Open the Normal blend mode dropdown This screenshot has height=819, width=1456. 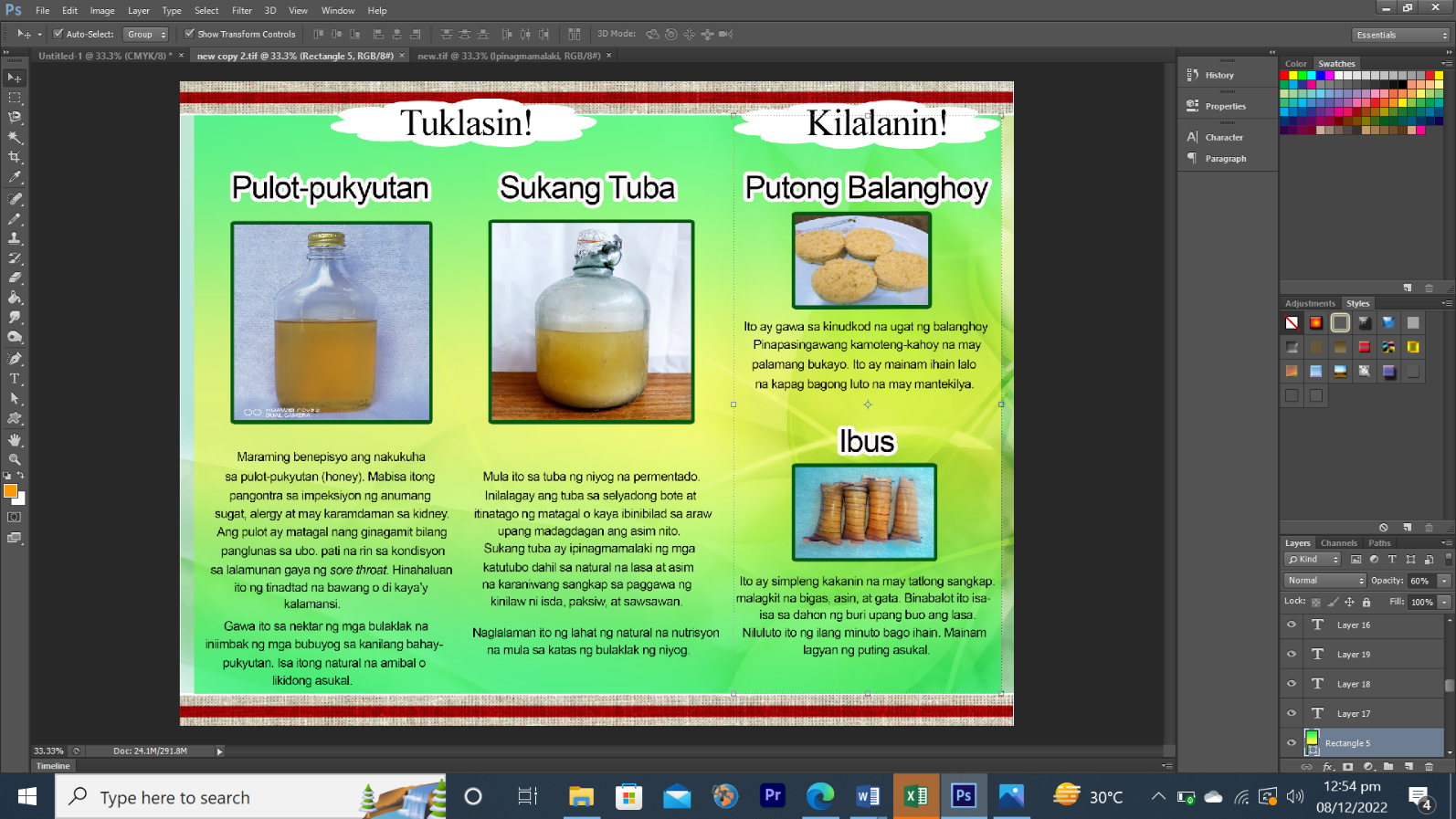(x=1324, y=581)
